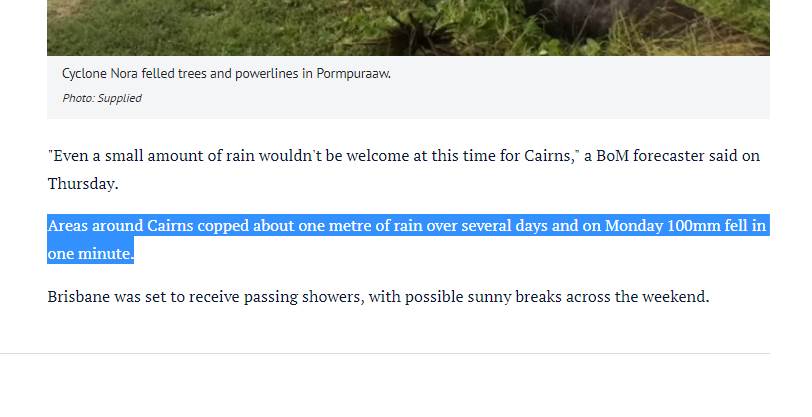Click the cyclone damage photo
The image size is (812, 417).
pyautogui.click(x=408, y=27)
